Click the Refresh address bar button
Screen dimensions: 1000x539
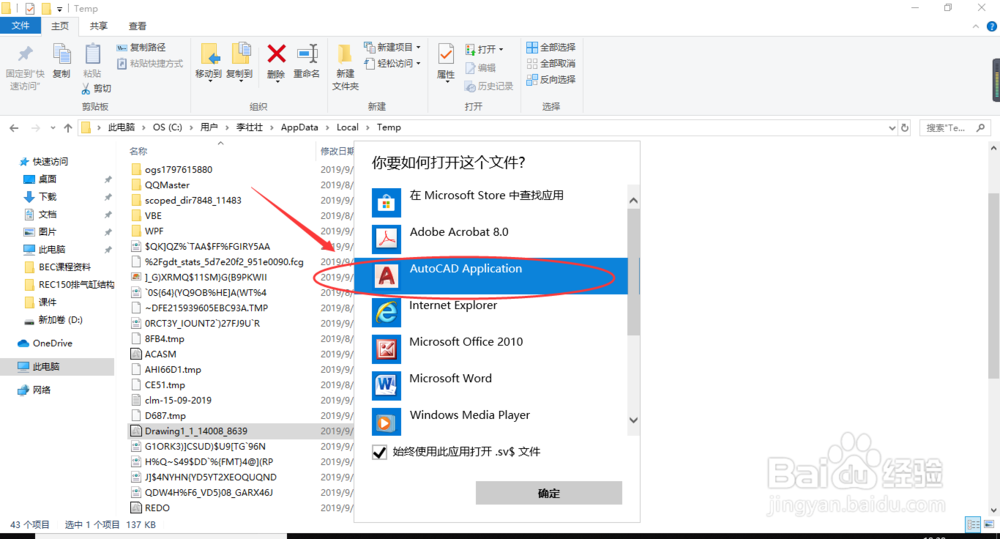pyautogui.click(x=904, y=128)
